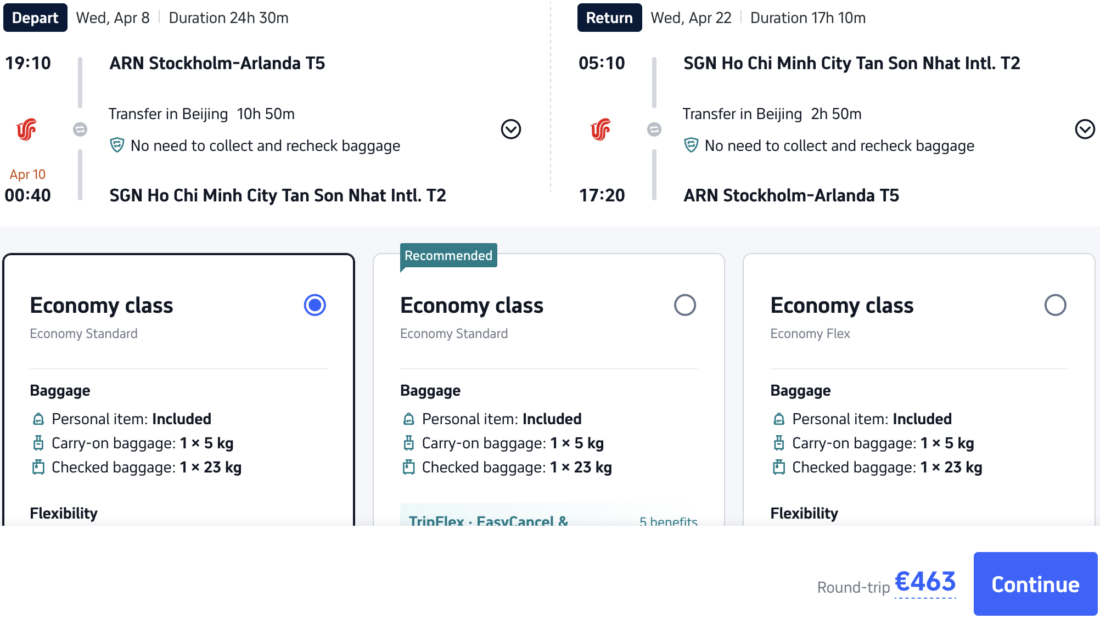Click the Recommended badge on middle card
Image resolution: width=1100 pixels, height=619 pixels.
[449, 256]
